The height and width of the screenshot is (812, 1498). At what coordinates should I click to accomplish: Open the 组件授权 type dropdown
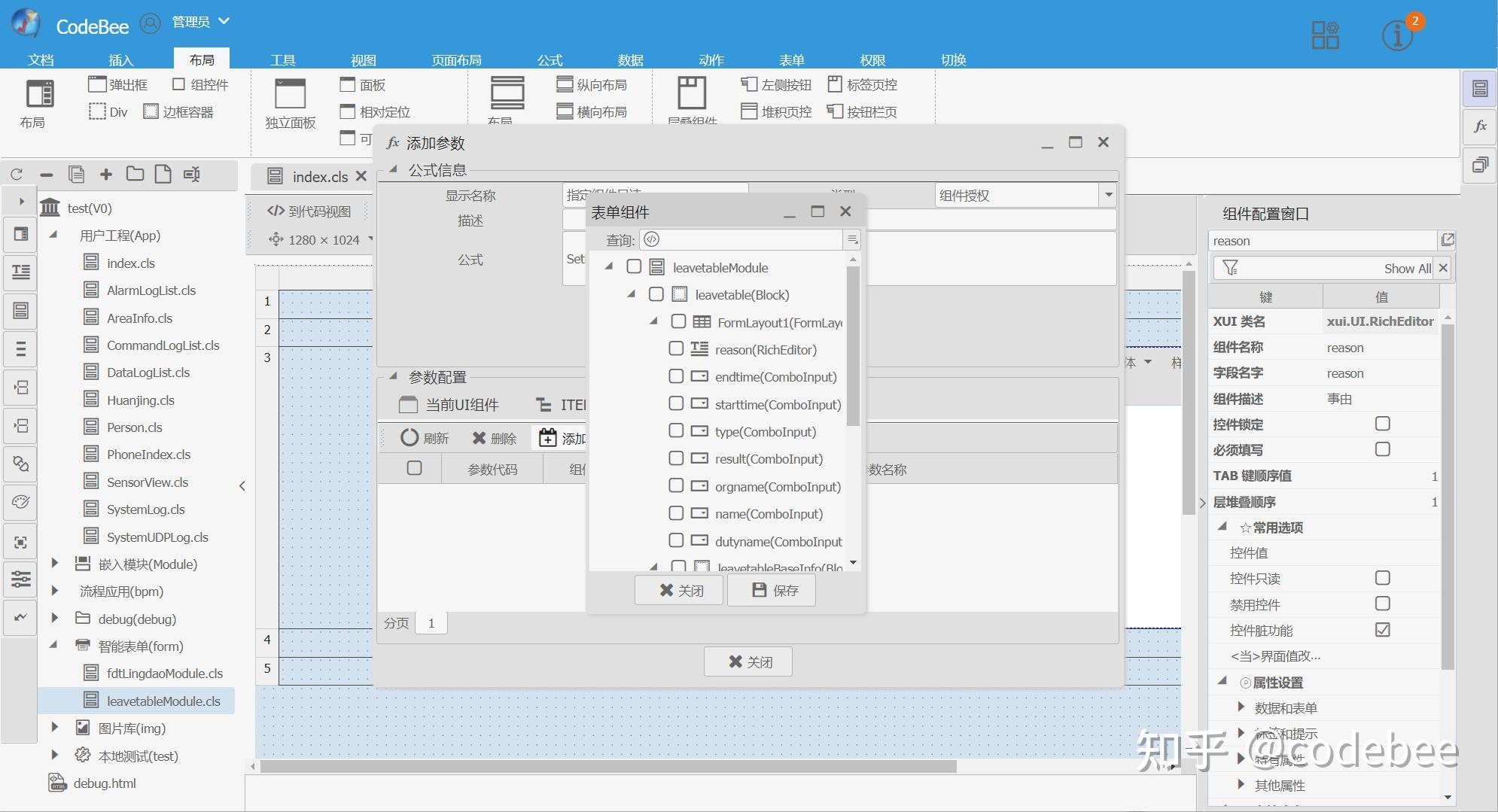1108,195
